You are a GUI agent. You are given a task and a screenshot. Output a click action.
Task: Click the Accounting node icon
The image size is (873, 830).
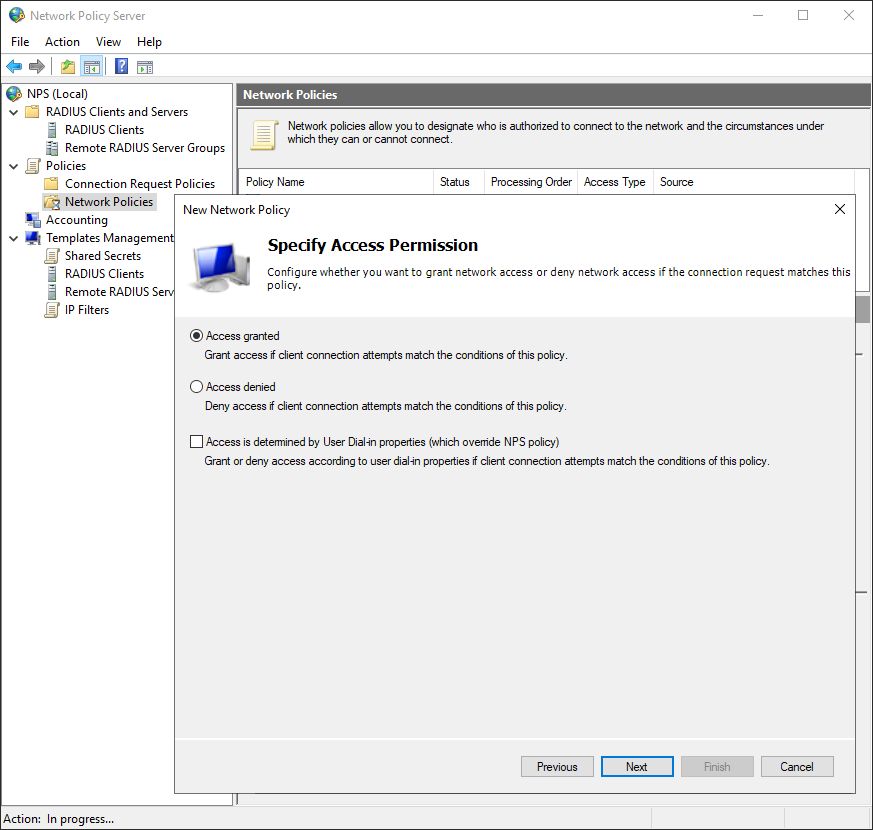33,220
